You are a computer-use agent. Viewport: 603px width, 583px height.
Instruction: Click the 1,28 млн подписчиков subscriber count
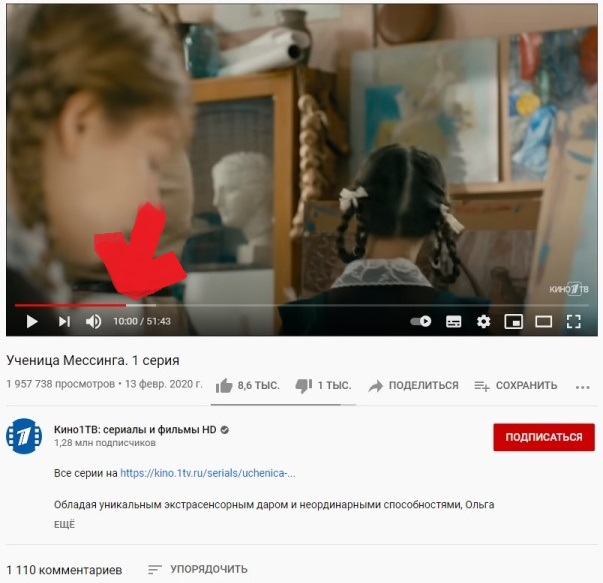click(x=105, y=443)
